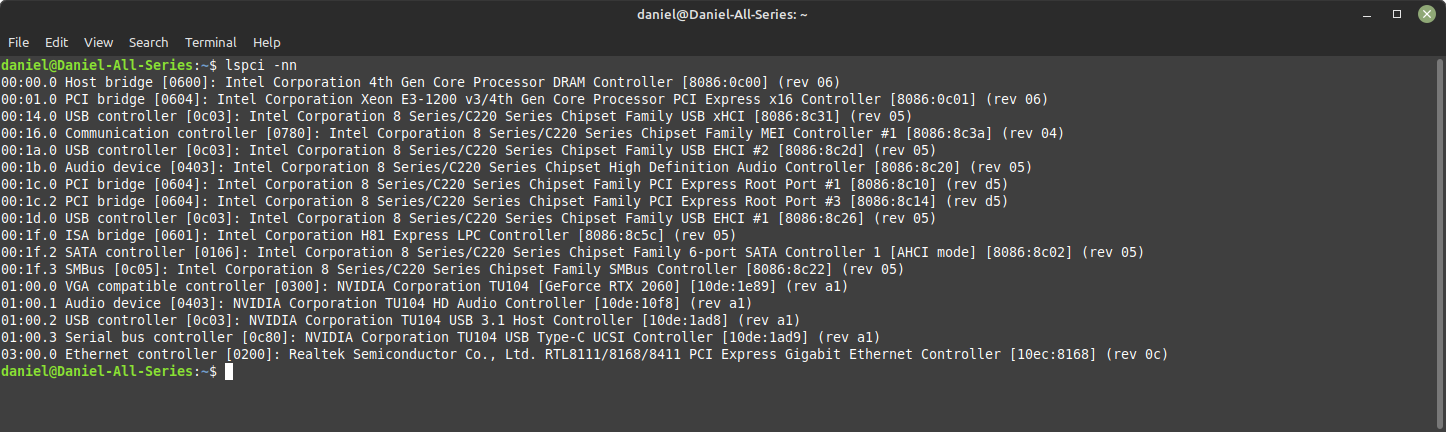Screen dimensions: 1446x432
Task: Minimize the terminal window
Action: click(x=1370, y=15)
